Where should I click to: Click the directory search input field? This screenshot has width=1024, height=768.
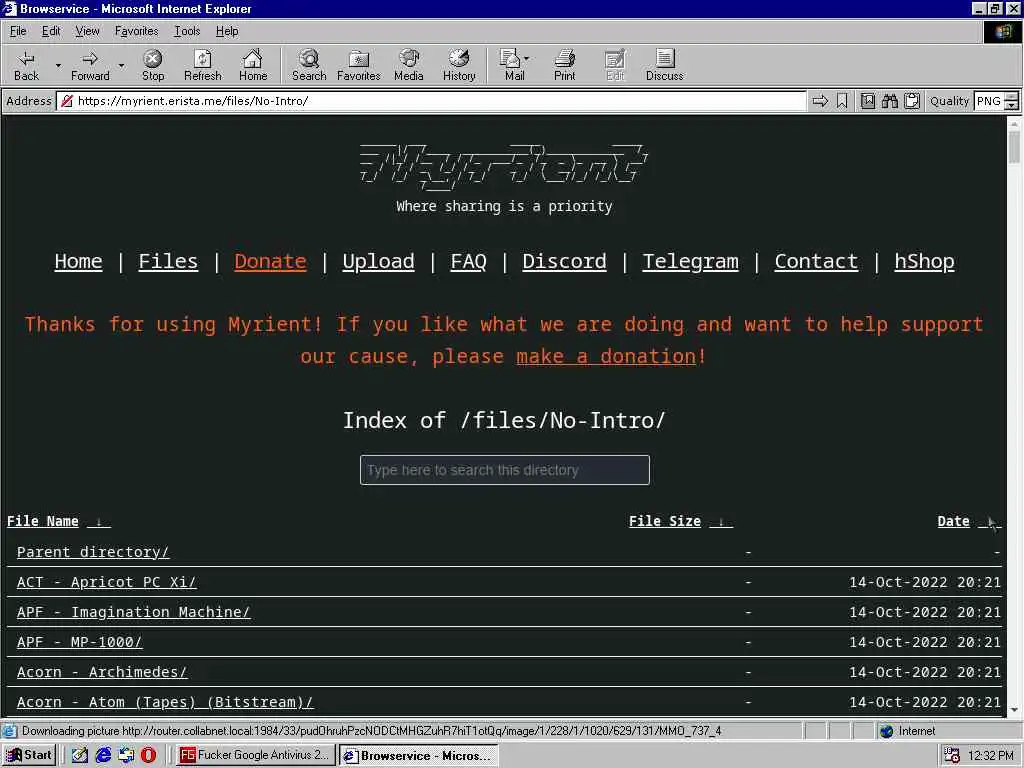coord(505,470)
